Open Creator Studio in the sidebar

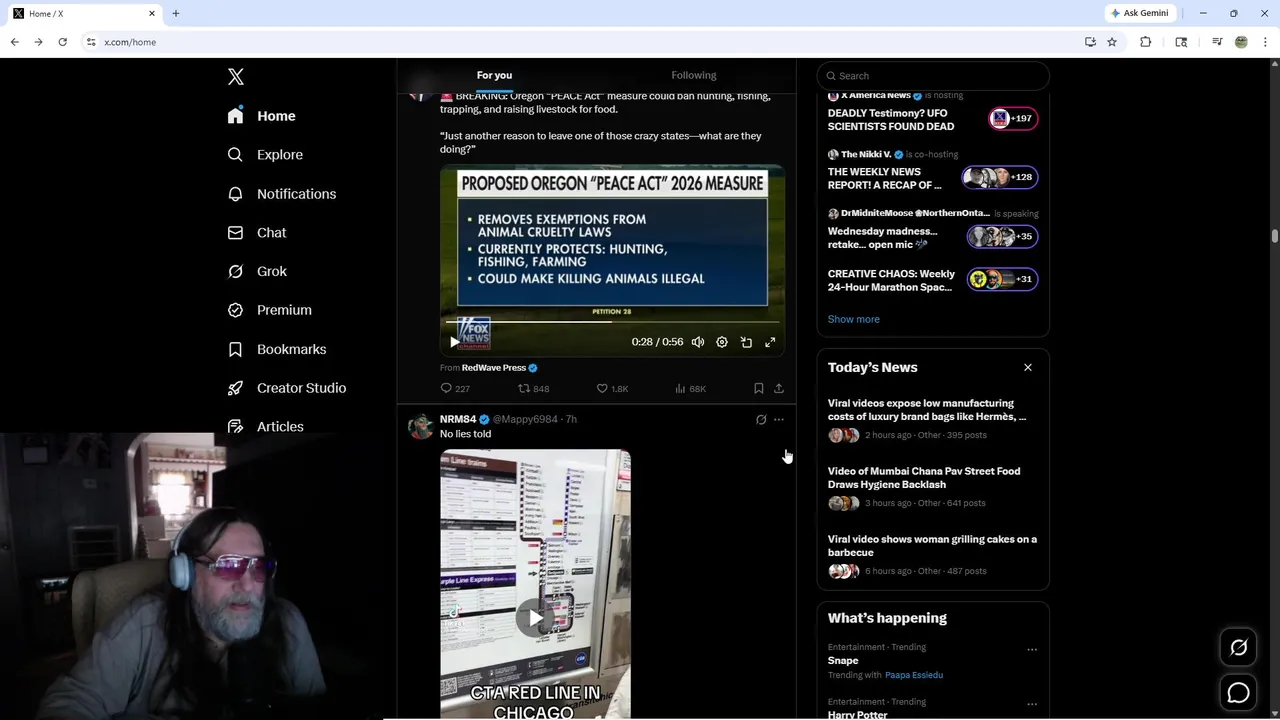[286, 388]
